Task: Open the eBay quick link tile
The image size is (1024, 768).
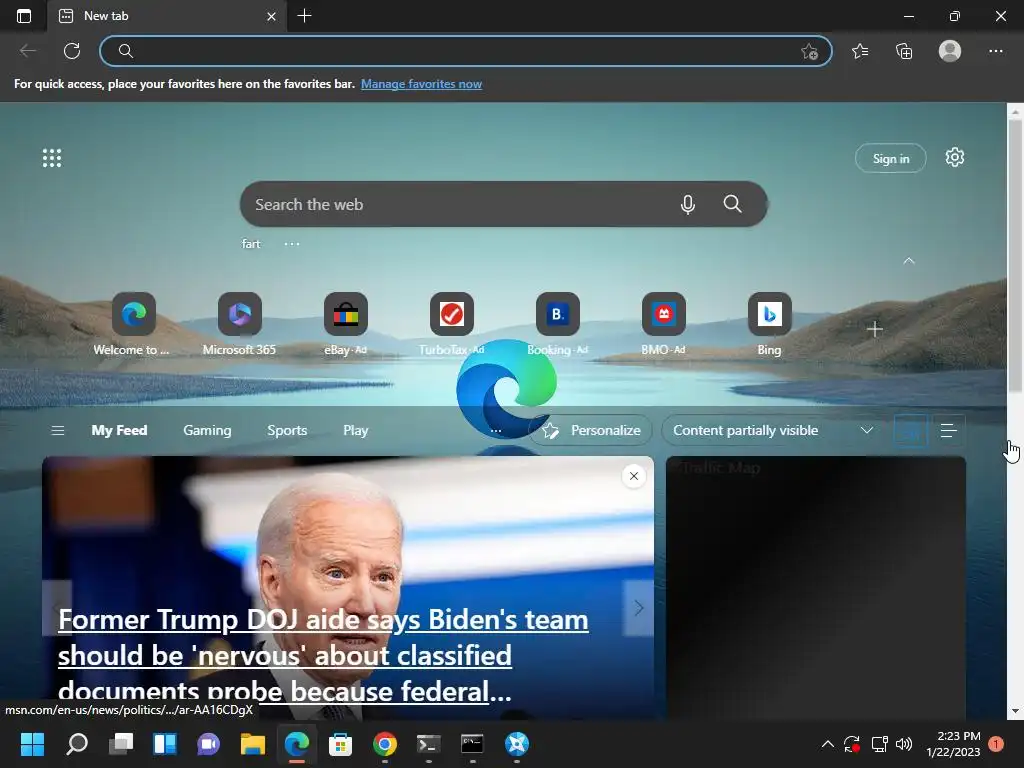Action: pyautogui.click(x=345, y=325)
